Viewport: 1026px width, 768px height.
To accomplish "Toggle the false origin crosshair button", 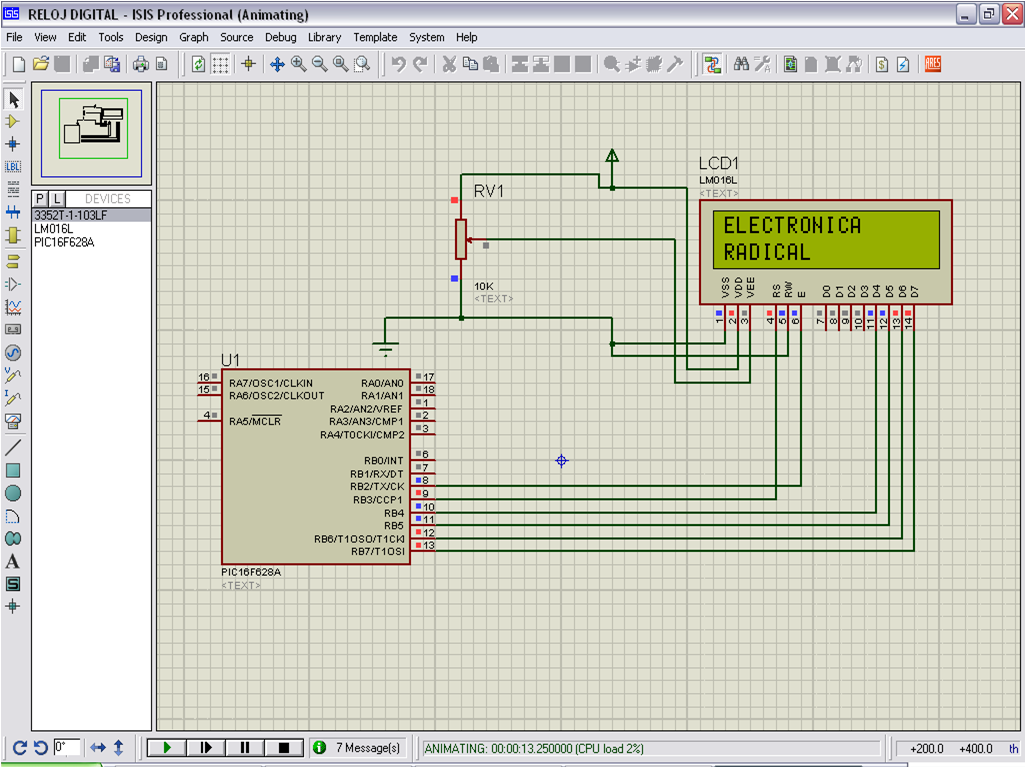I will (x=248, y=64).
